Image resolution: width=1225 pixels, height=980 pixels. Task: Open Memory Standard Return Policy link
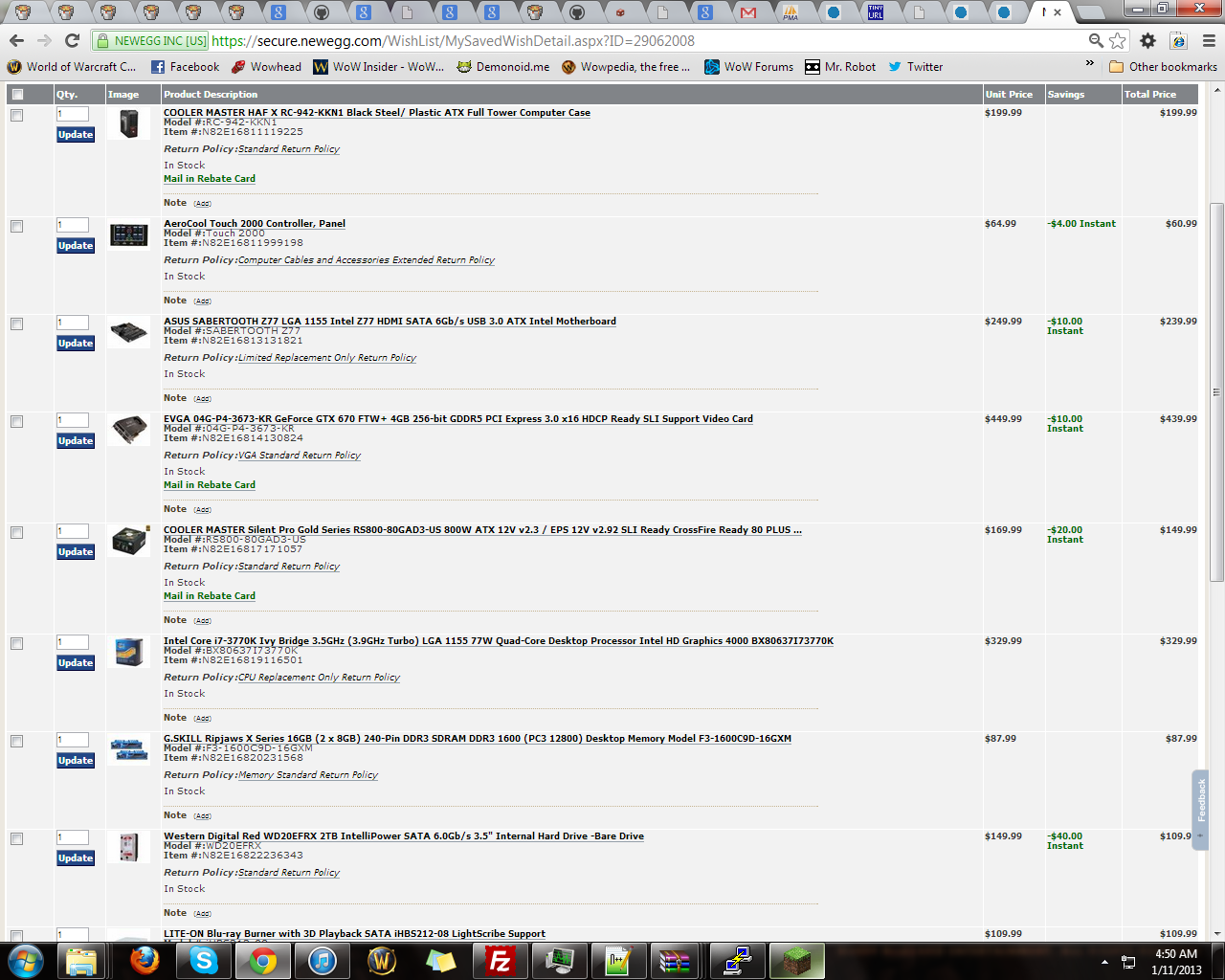(308, 775)
